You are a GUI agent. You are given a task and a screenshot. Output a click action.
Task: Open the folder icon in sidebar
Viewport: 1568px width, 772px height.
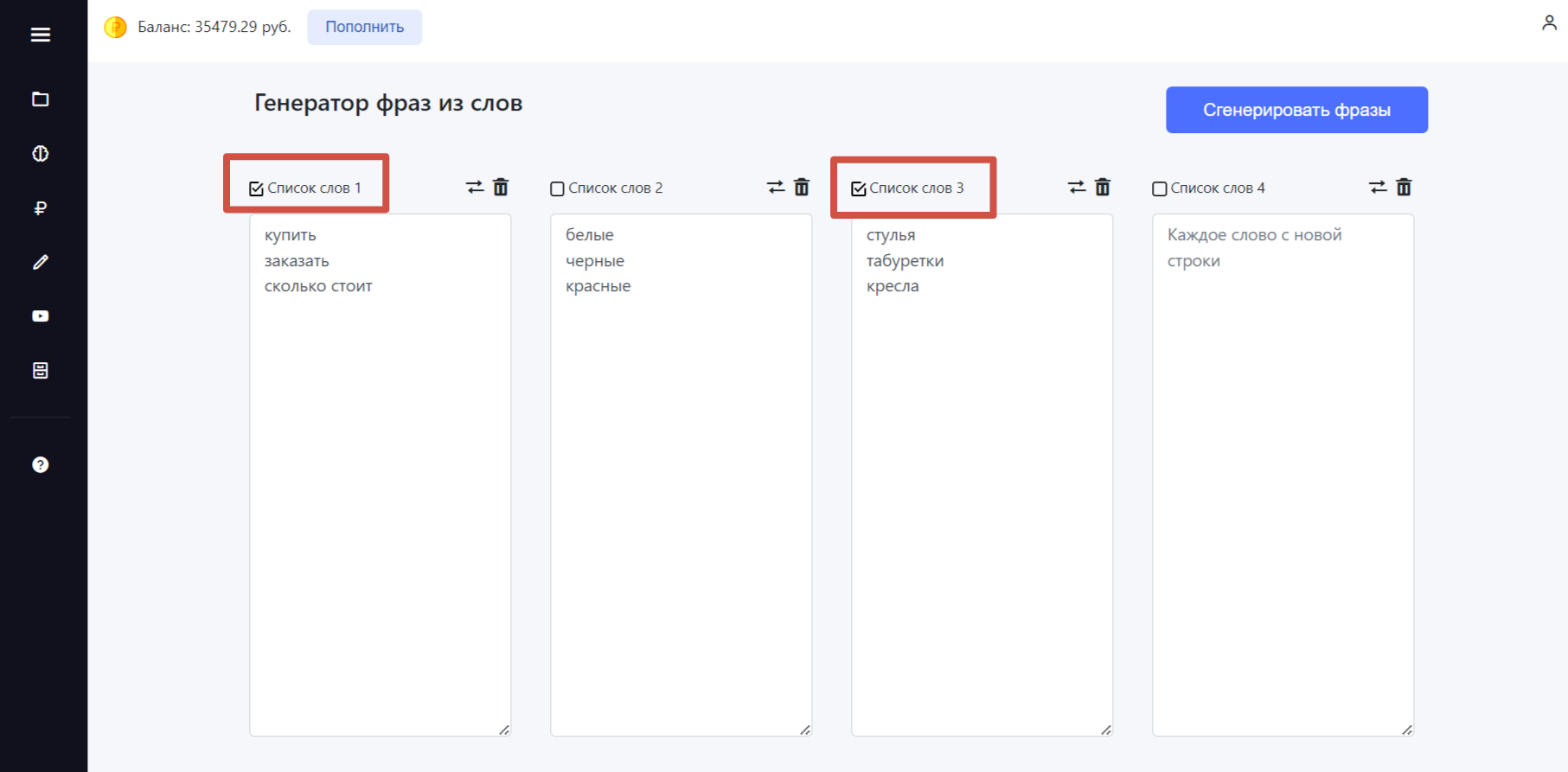pos(41,99)
